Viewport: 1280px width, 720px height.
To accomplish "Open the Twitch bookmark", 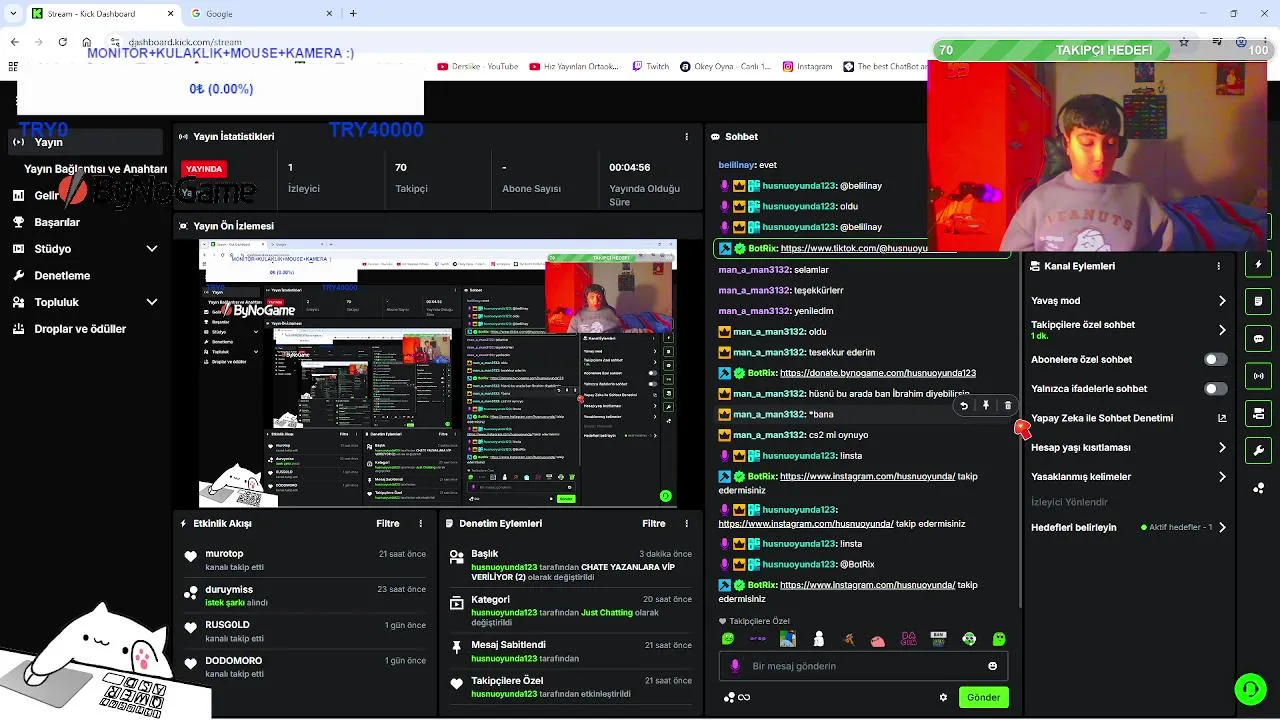I will click(x=650, y=67).
